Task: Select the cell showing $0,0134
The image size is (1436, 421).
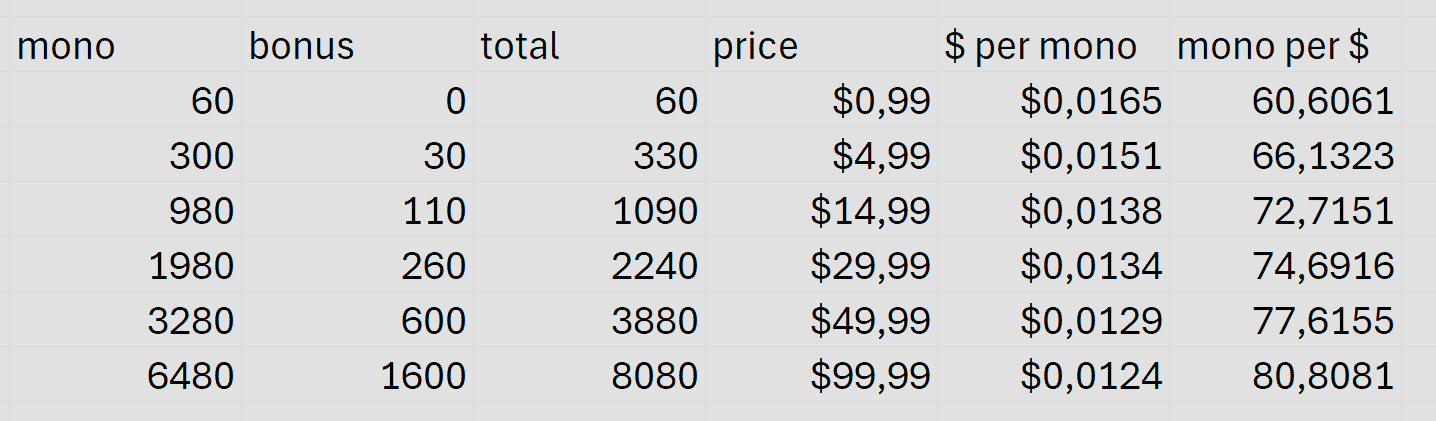Action: point(1053,266)
